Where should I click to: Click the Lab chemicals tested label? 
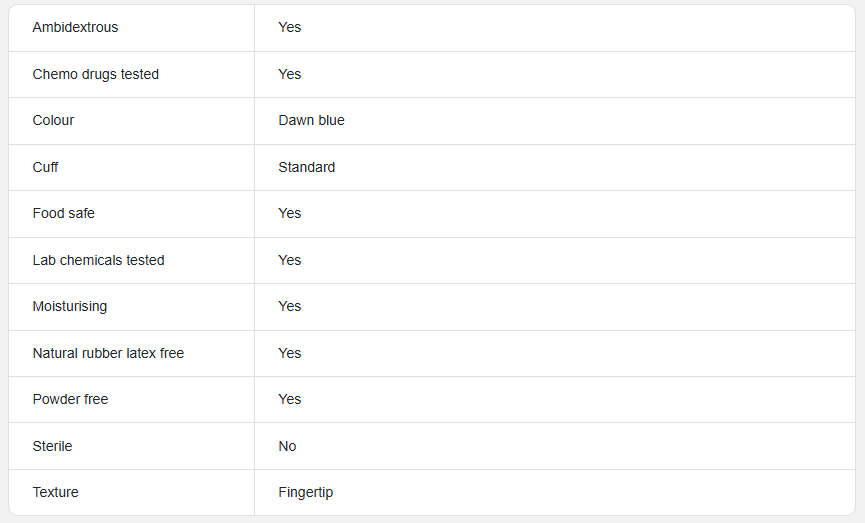point(98,260)
